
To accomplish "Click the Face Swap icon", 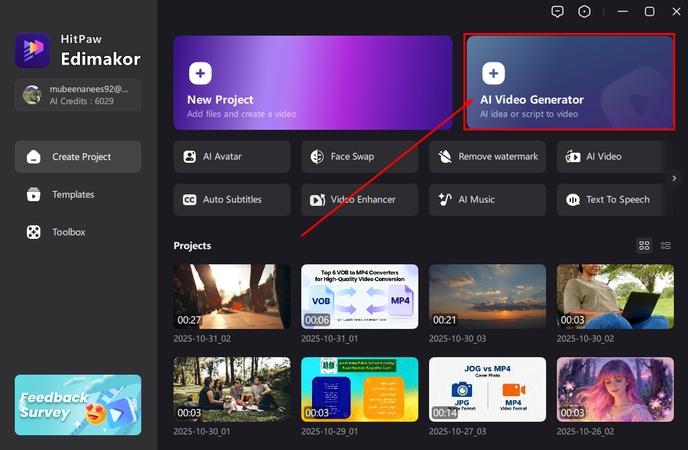I will click(317, 157).
